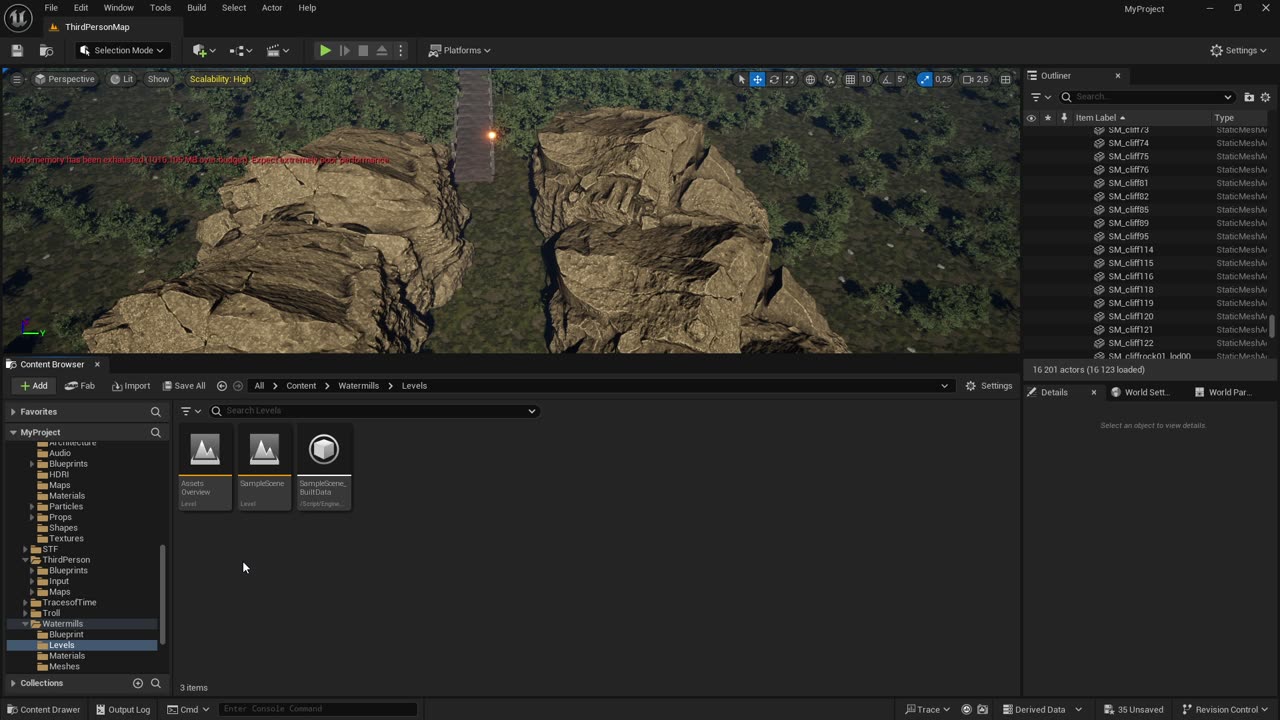Image resolution: width=1280 pixels, height=720 pixels.
Task: Open the Actor menu
Action: point(272,8)
